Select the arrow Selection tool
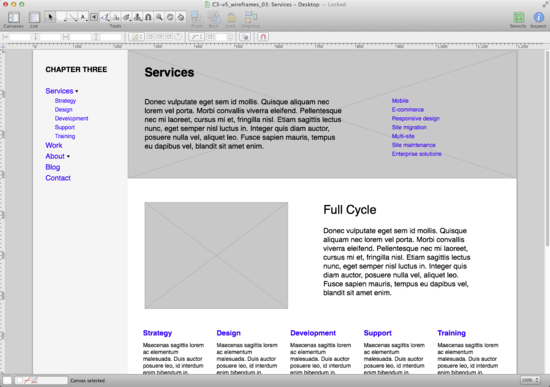Screen dimensions: 550x387 coord(51,17)
